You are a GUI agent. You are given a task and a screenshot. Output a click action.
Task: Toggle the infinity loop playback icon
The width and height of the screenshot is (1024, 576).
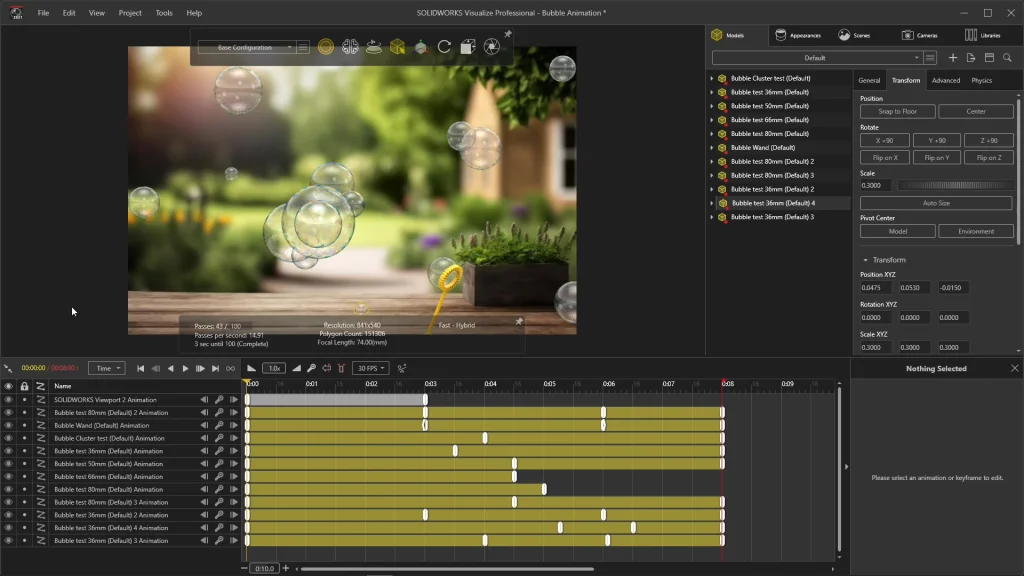(x=231, y=368)
